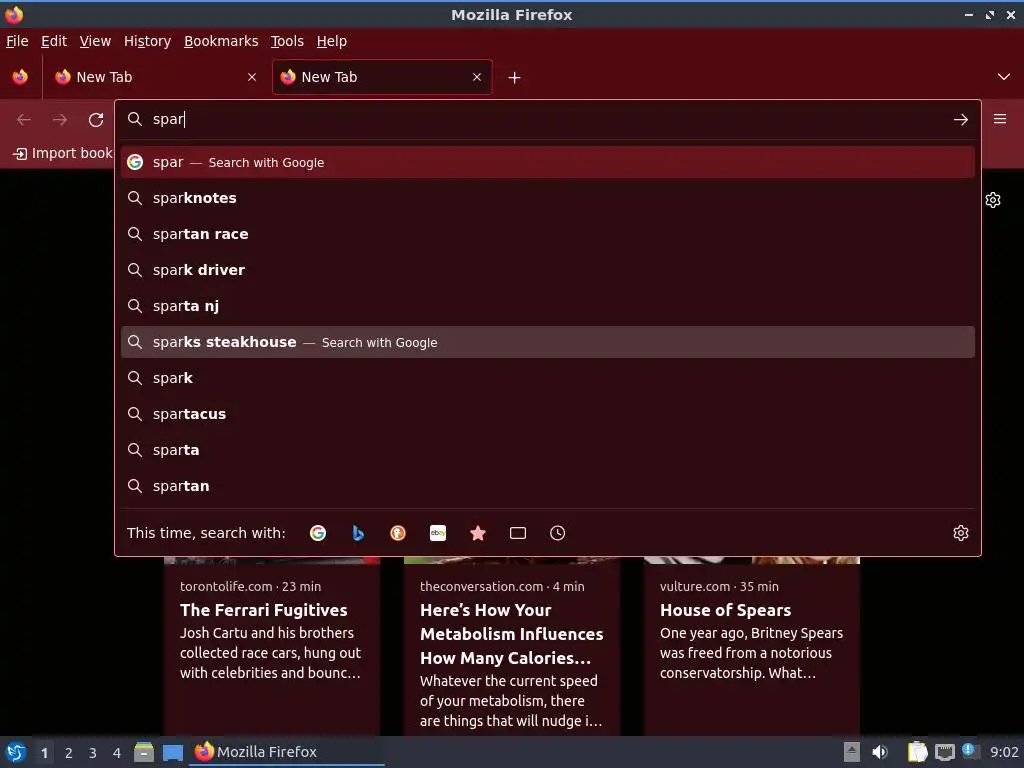This screenshot has height=768, width=1024.
Task: Open the File menu
Action: coord(17,41)
